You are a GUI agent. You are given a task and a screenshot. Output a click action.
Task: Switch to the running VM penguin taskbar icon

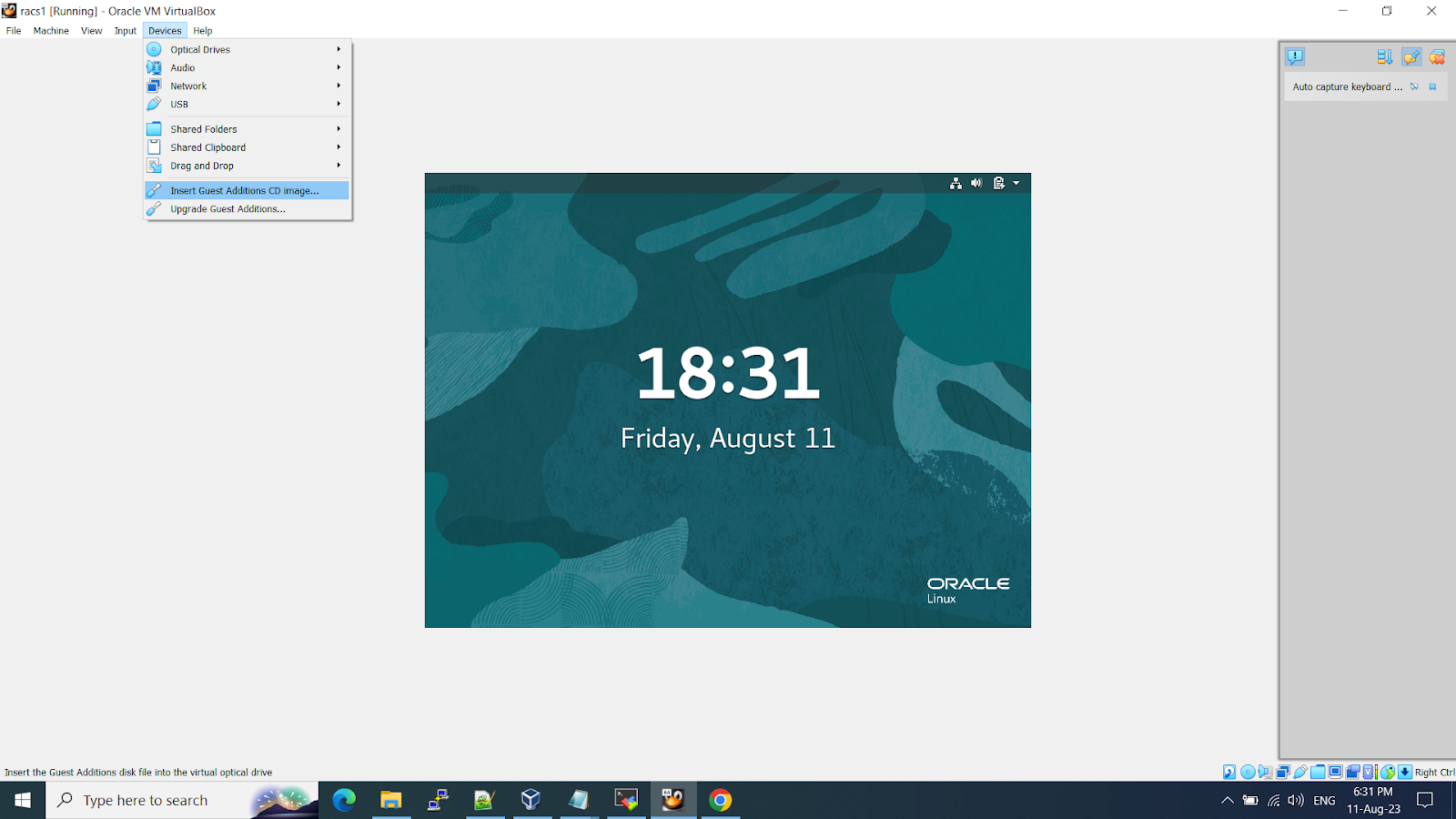(673, 800)
